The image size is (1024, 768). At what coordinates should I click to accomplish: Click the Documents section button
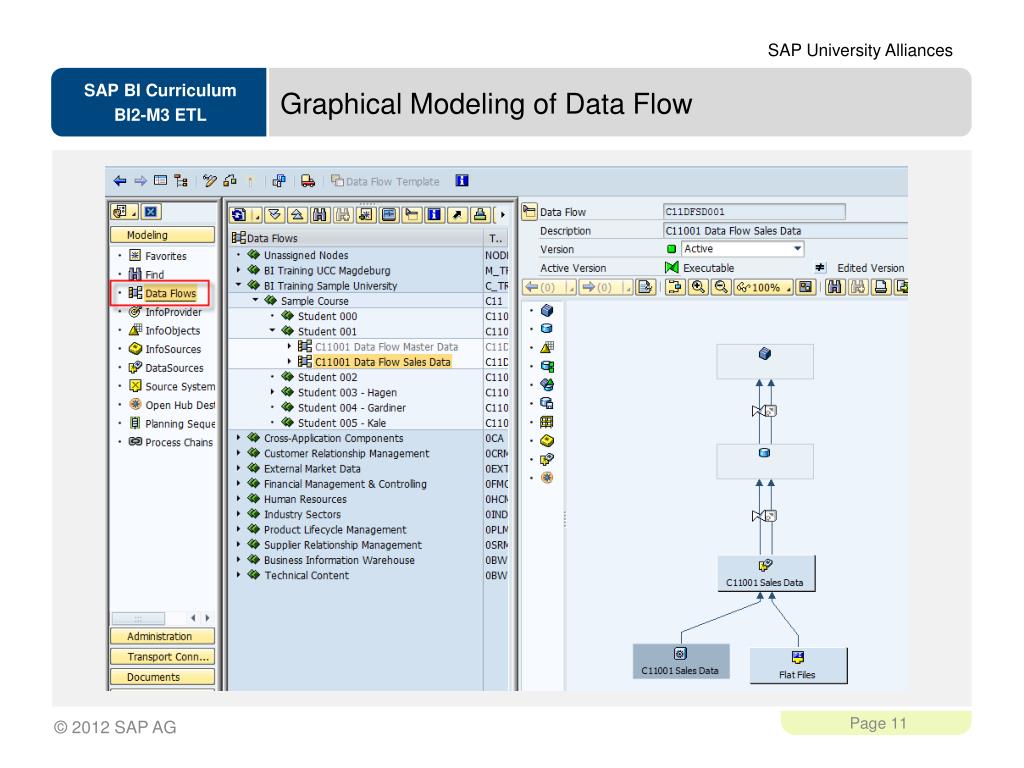163,677
